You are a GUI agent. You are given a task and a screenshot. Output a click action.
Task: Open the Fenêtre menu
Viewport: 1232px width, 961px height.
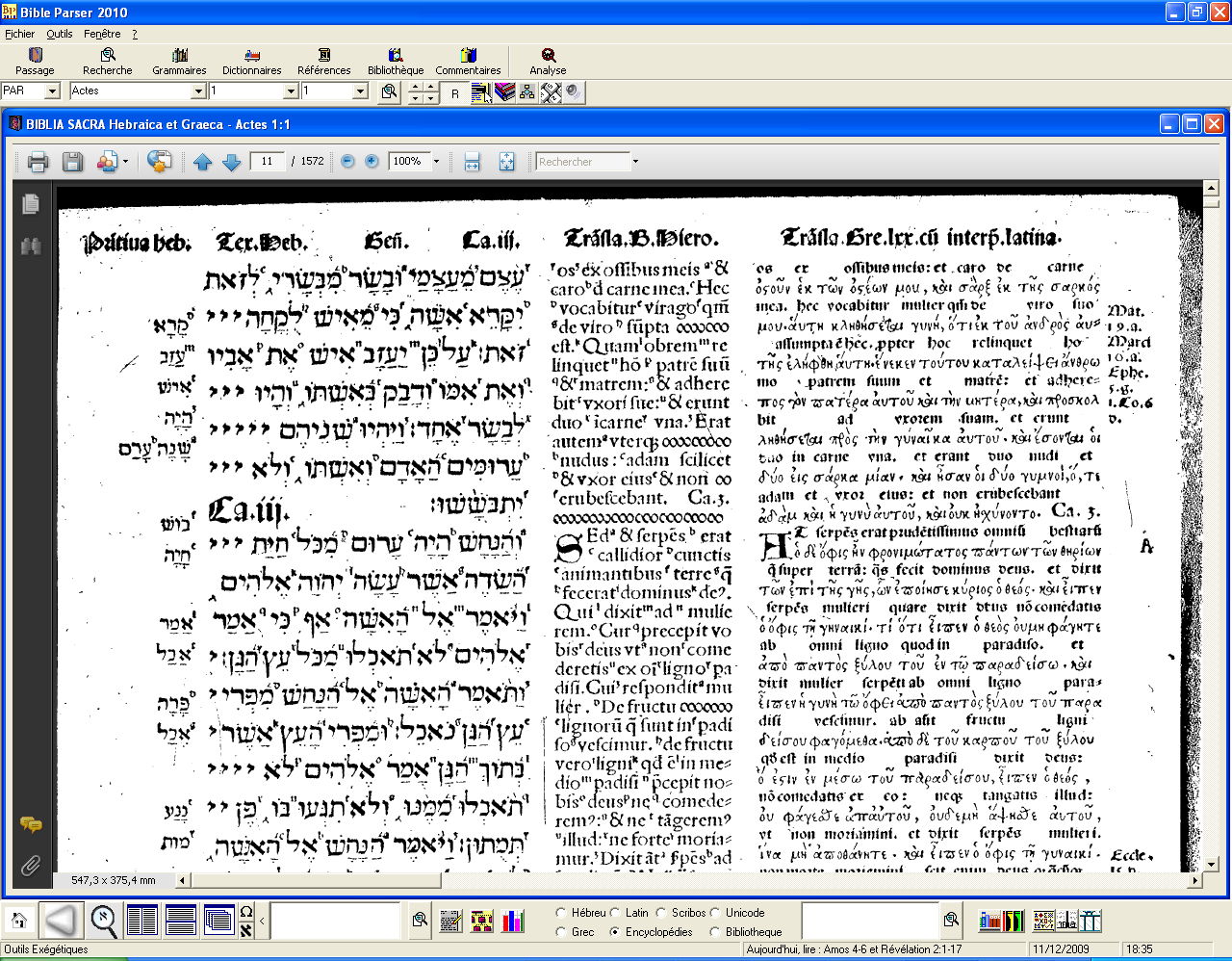pyautogui.click(x=102, y=34)
